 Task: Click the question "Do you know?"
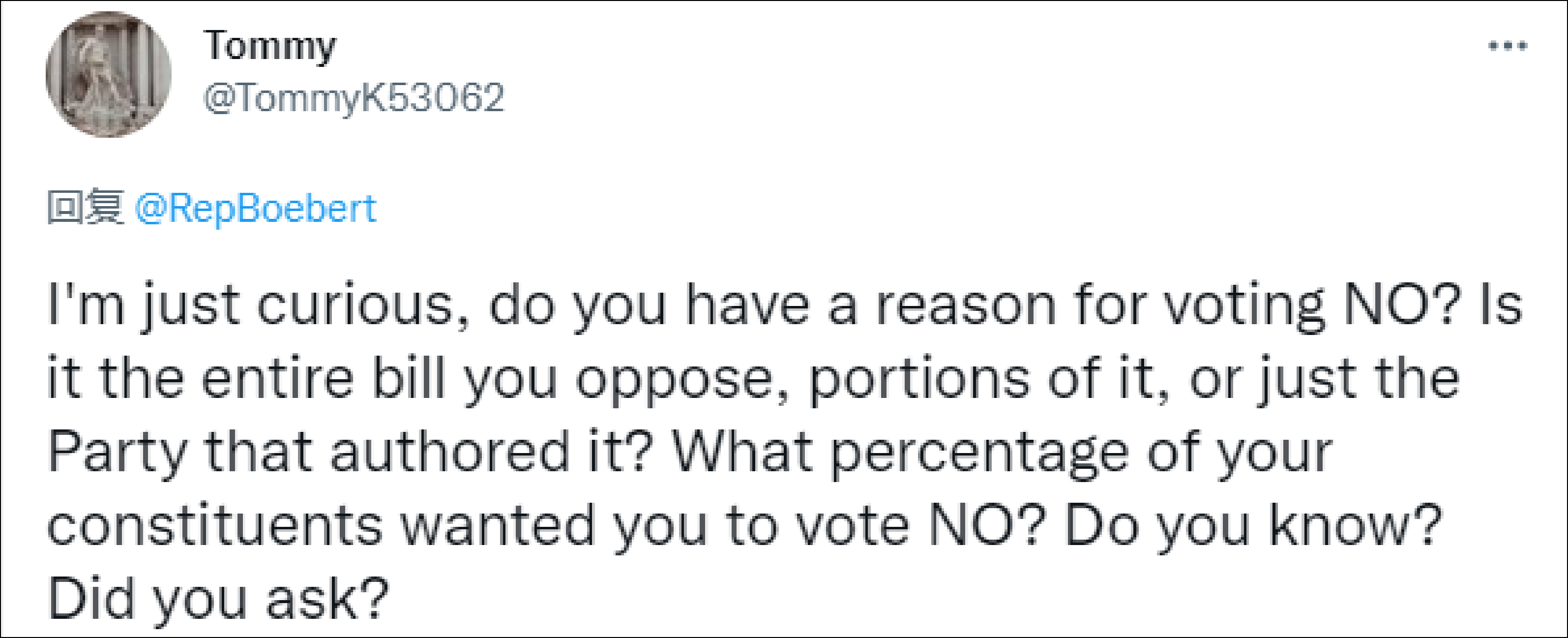1253,525
